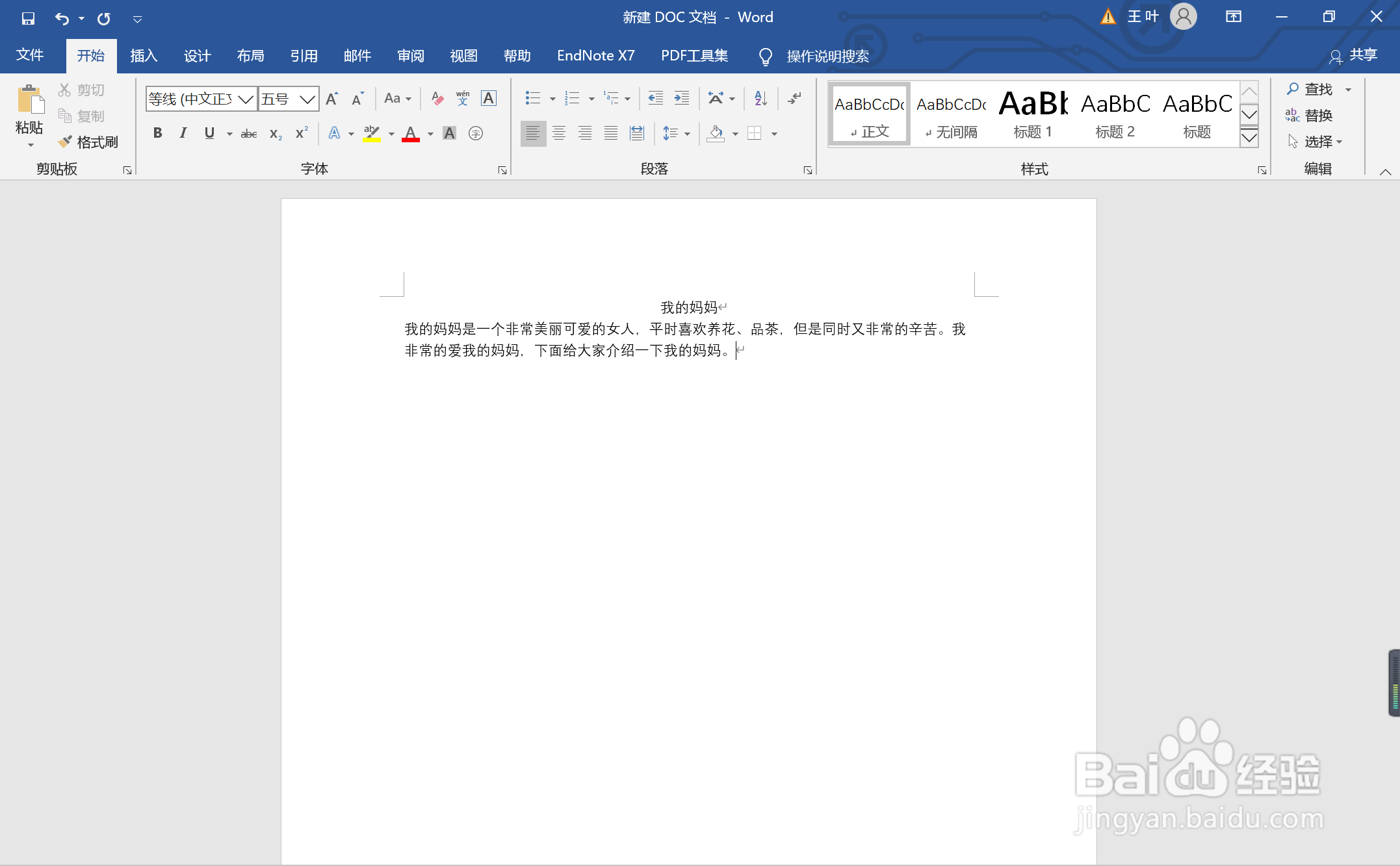This screenshot has height=866, width=1400.
Task: Apply subscript formatting
Action: click(x=274, y=133)
